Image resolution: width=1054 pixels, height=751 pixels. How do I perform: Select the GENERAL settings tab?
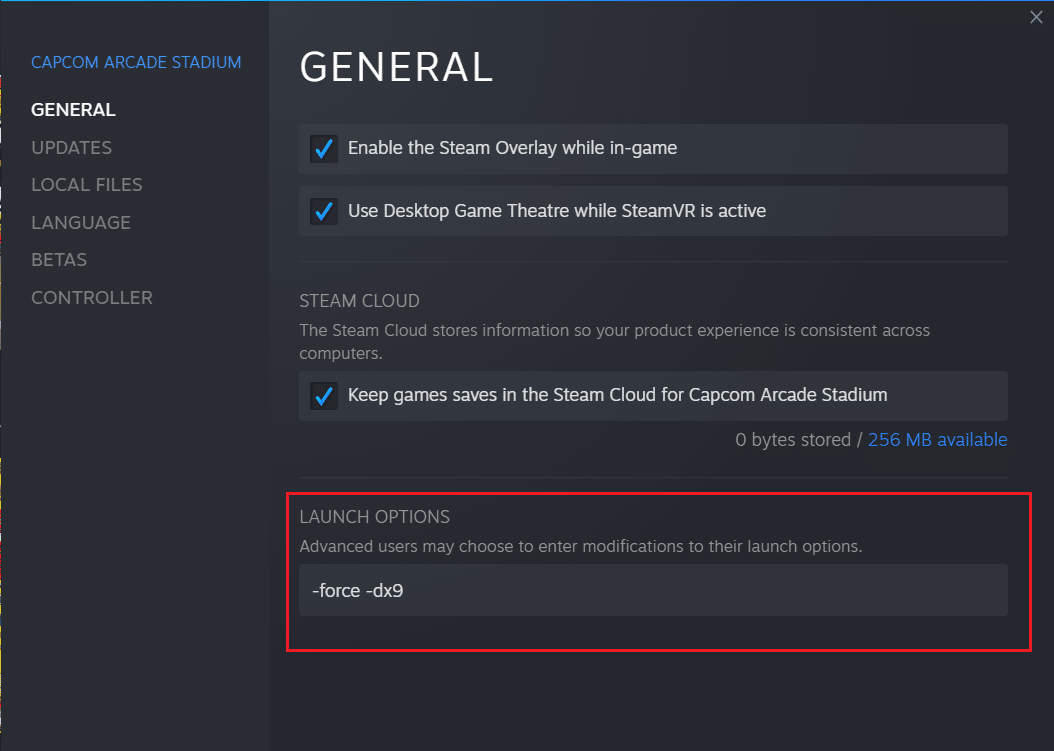coord(73,109)
